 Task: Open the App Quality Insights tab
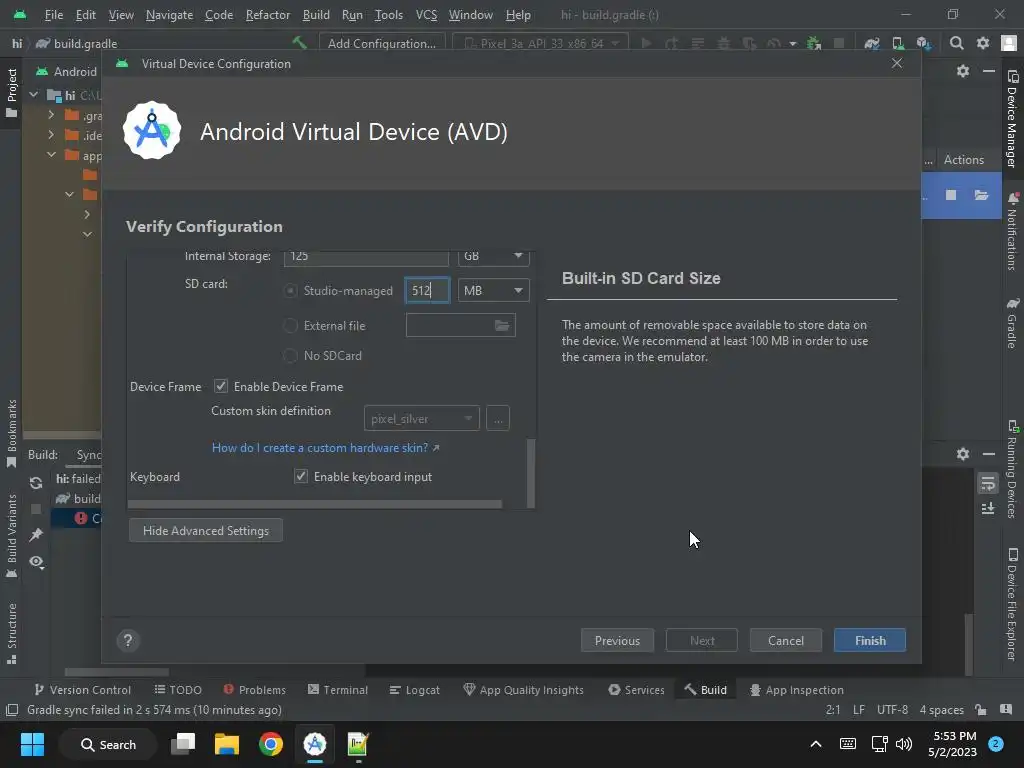[523, 690]
